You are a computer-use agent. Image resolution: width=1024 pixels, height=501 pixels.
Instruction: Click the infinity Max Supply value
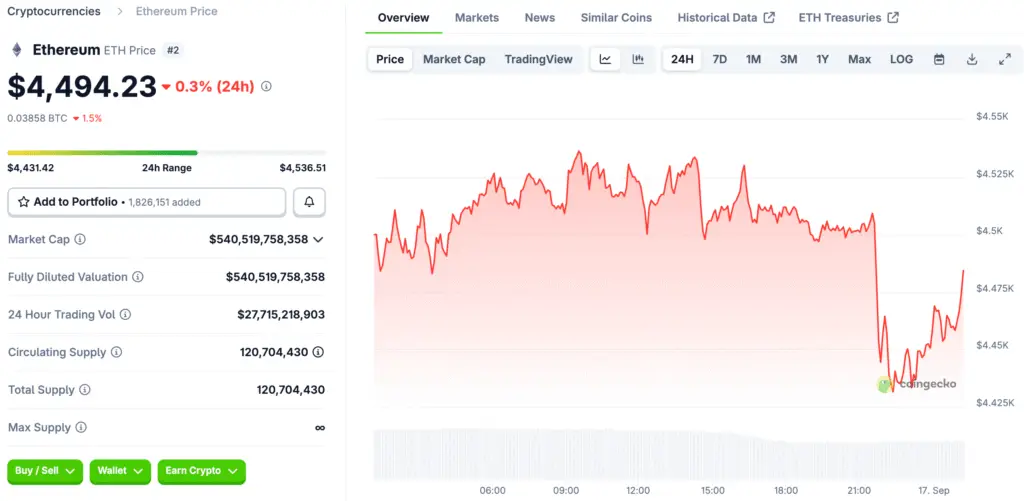pyautogui.click(x=320, y=428)
